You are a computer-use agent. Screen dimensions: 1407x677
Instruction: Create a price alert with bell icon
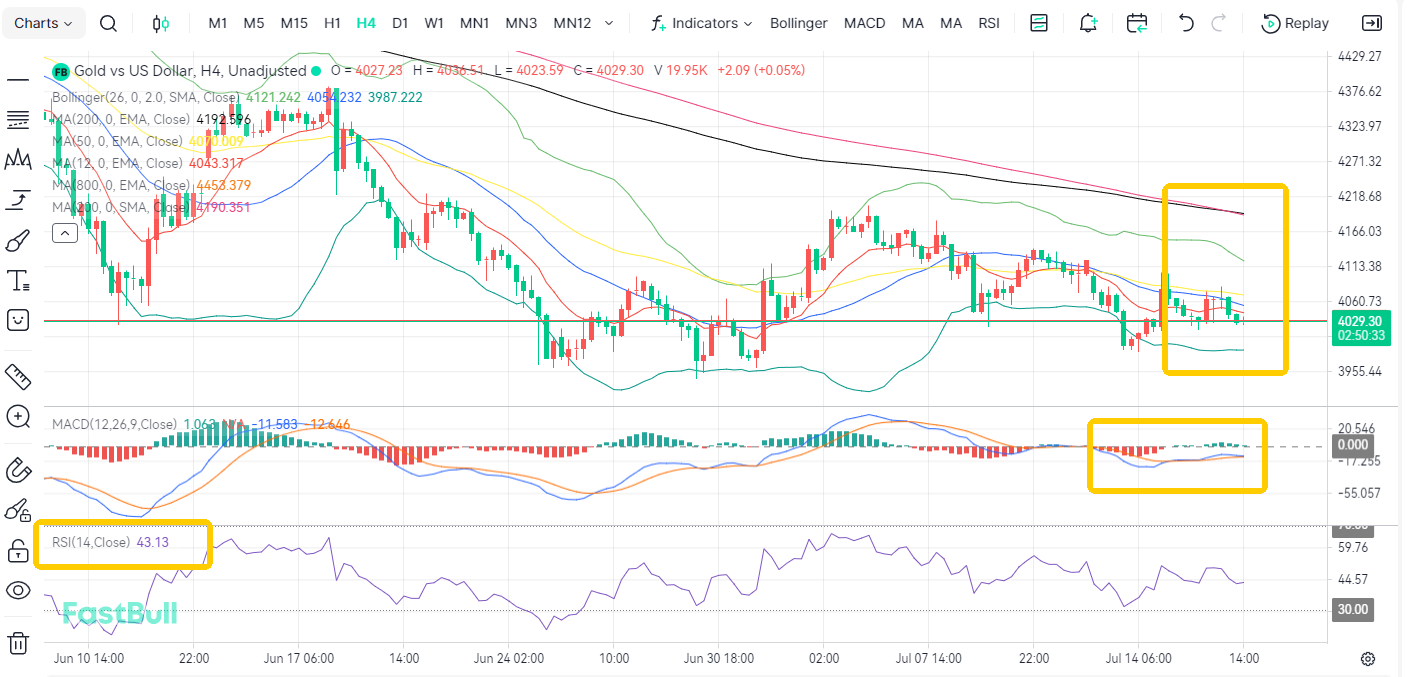coord(1088,23)
